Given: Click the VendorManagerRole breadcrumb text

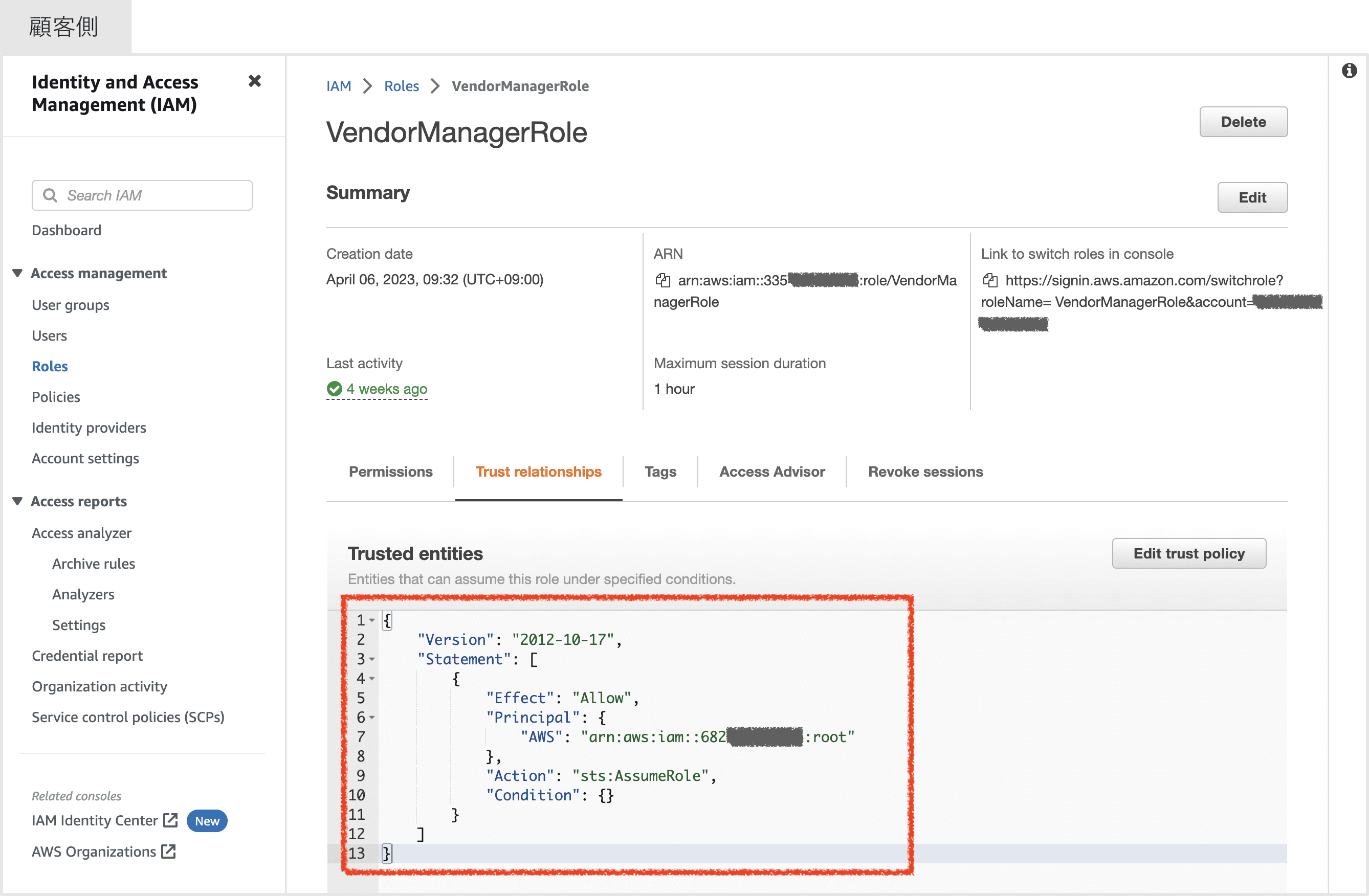Looking at the screenshot, I should point(520,86).
